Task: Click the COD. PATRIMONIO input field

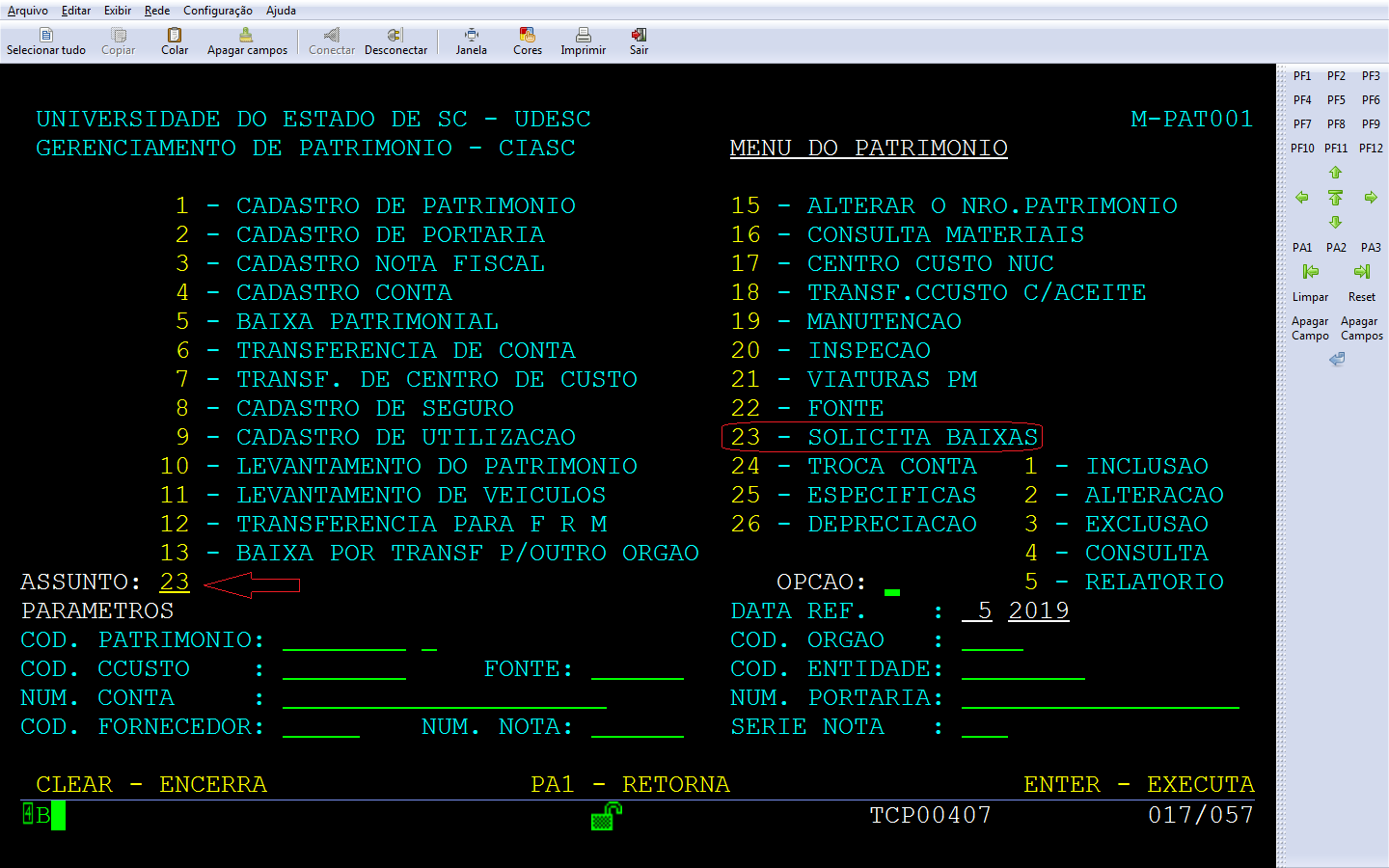Action: click(343, 640)
